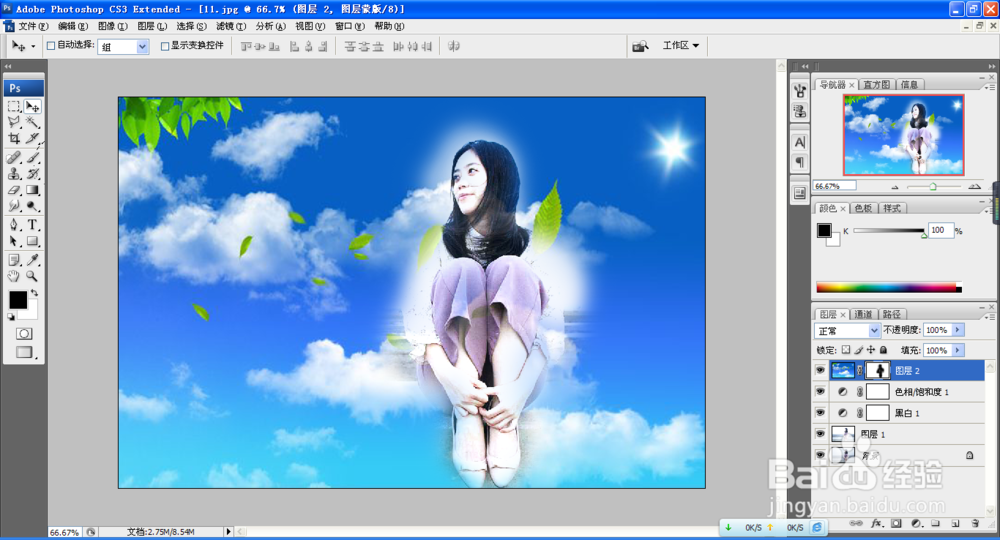Hide 图层 2 with eye icon
This screenshot has width=1000, height=540.
point(820,370)
